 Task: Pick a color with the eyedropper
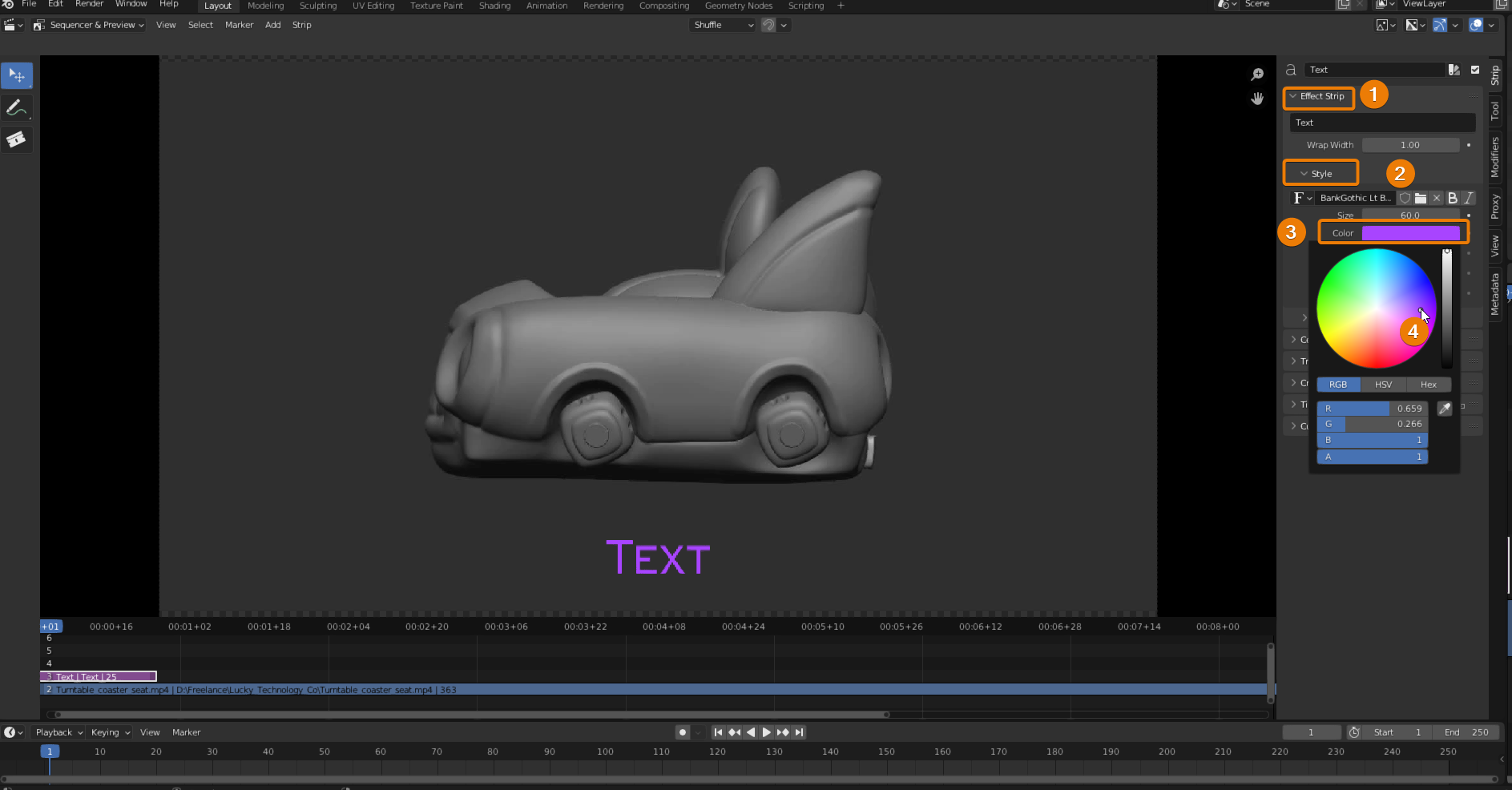pyautogui.click(x=1444, y=409)
